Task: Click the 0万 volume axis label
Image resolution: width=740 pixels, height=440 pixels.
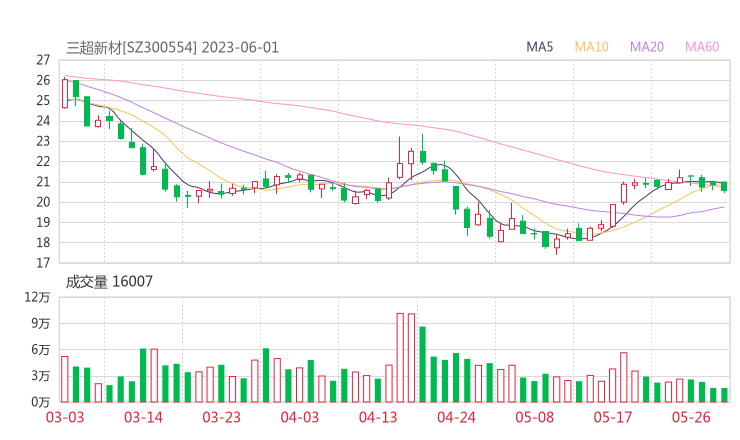Action: tap(41, 402)
